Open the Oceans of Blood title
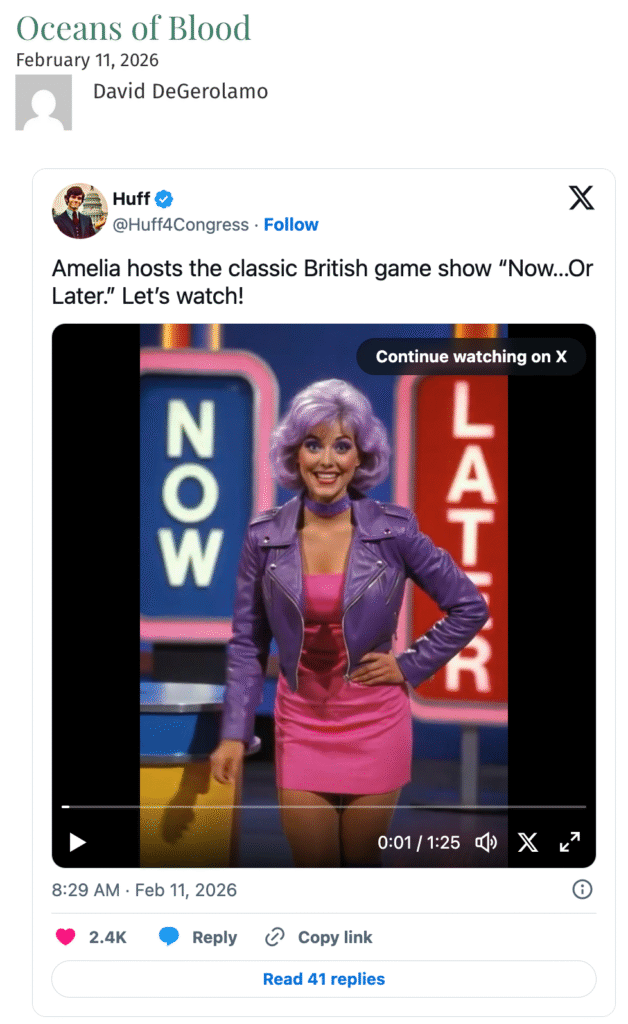This screenshot has width=628, height=1024. pyautogui.click(x=133, y=28)
